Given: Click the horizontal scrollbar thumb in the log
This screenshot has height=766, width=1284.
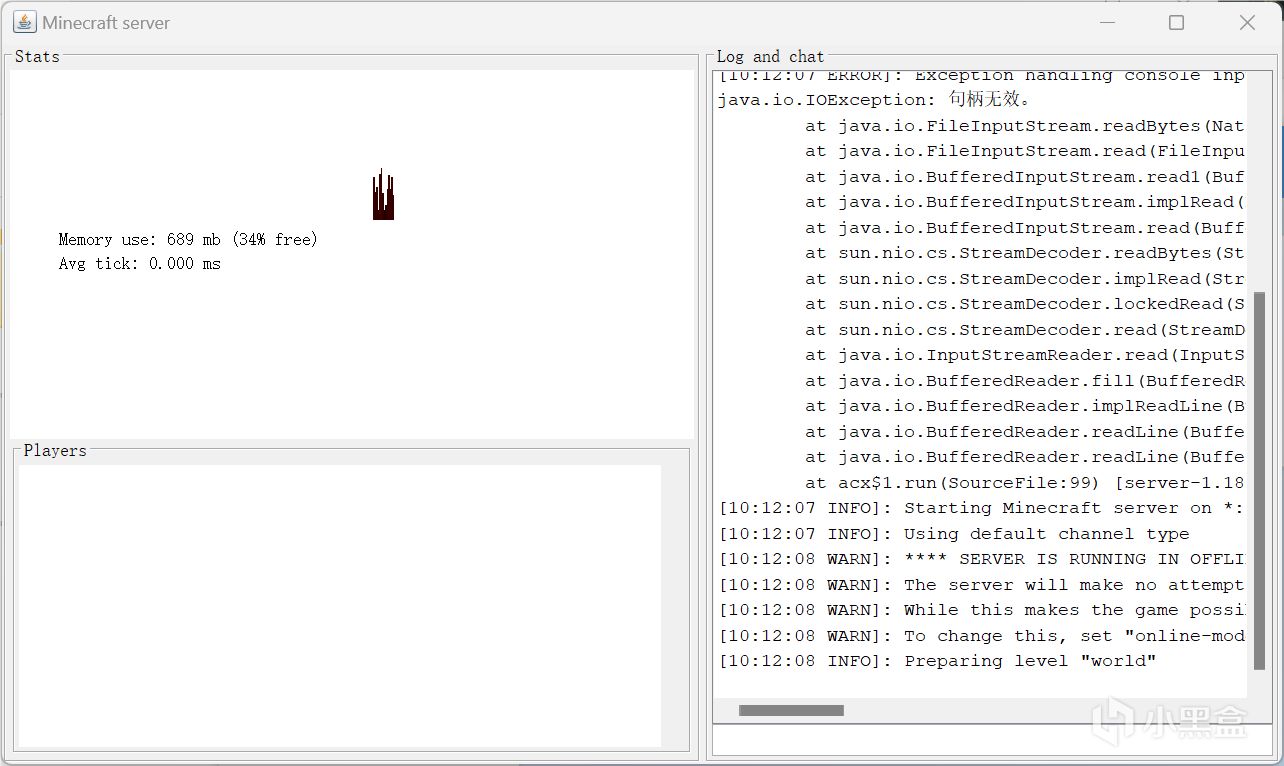Looking at the screenshot, I should click(791, 711).
